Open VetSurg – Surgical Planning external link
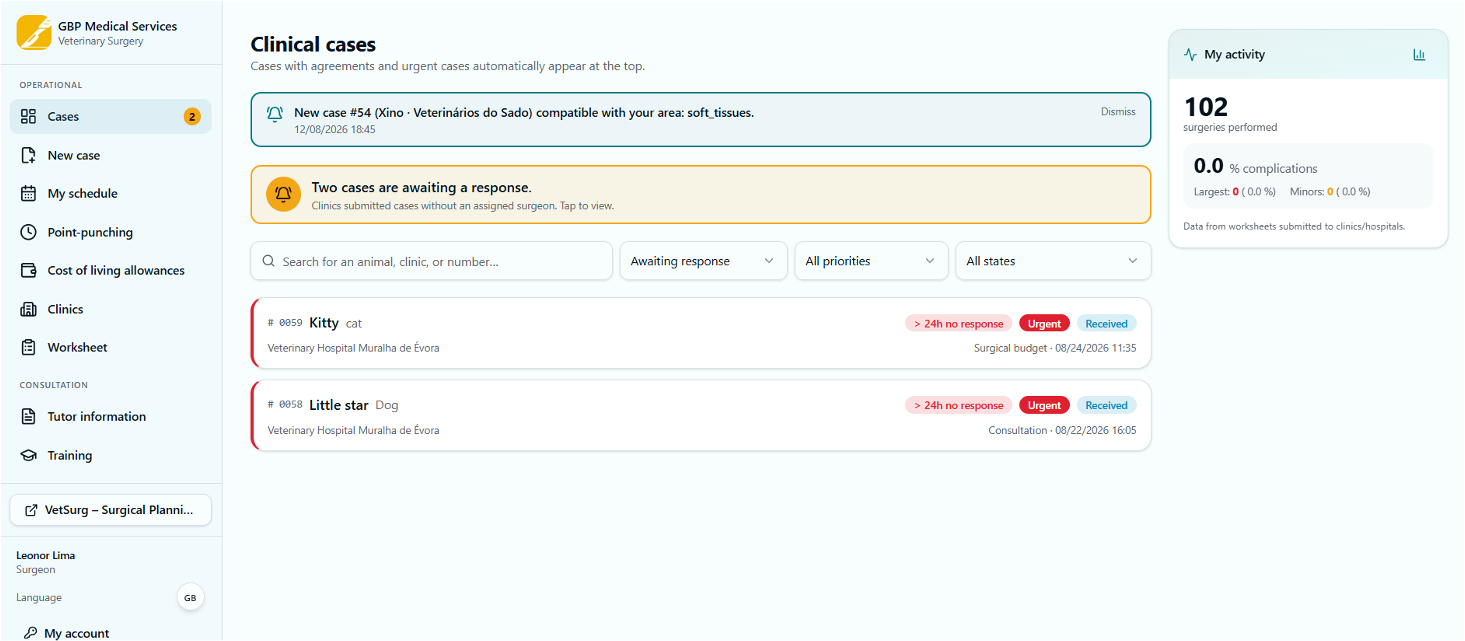Viewport: 1465px width, 641px height. point(110,510)
